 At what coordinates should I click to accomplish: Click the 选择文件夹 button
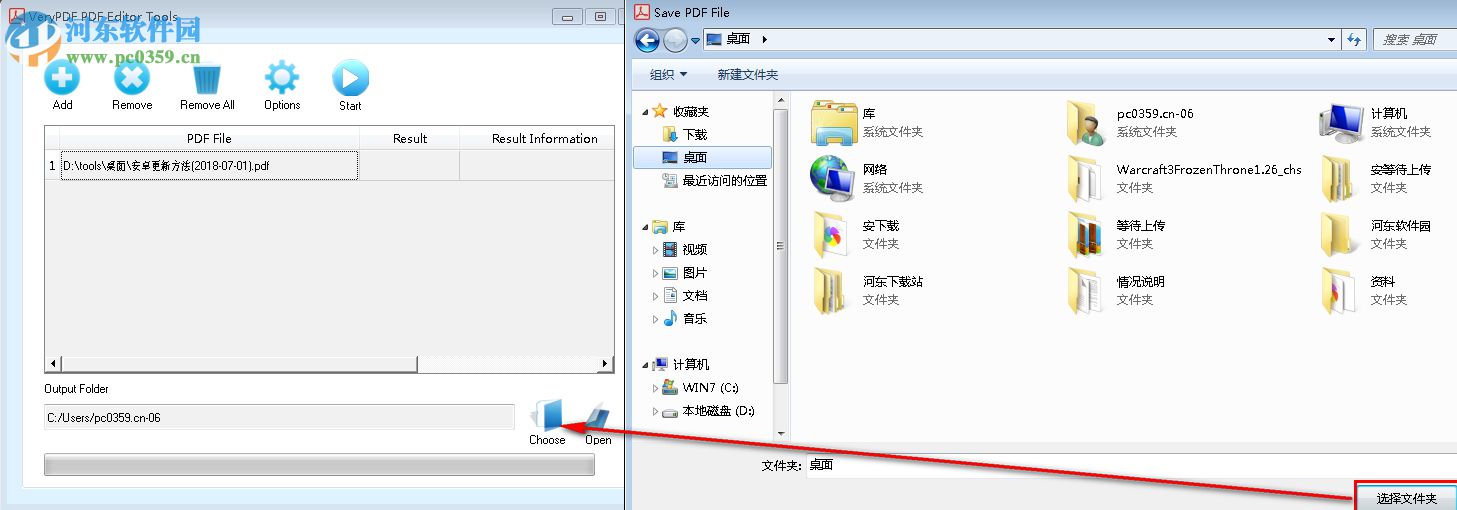click(1405, 497)
